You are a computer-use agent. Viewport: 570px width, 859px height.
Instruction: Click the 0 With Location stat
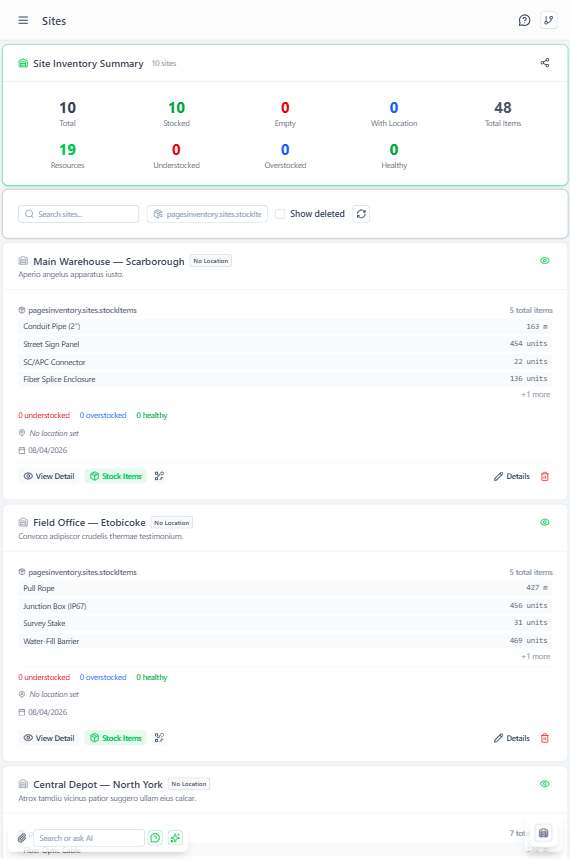point(394,113)
